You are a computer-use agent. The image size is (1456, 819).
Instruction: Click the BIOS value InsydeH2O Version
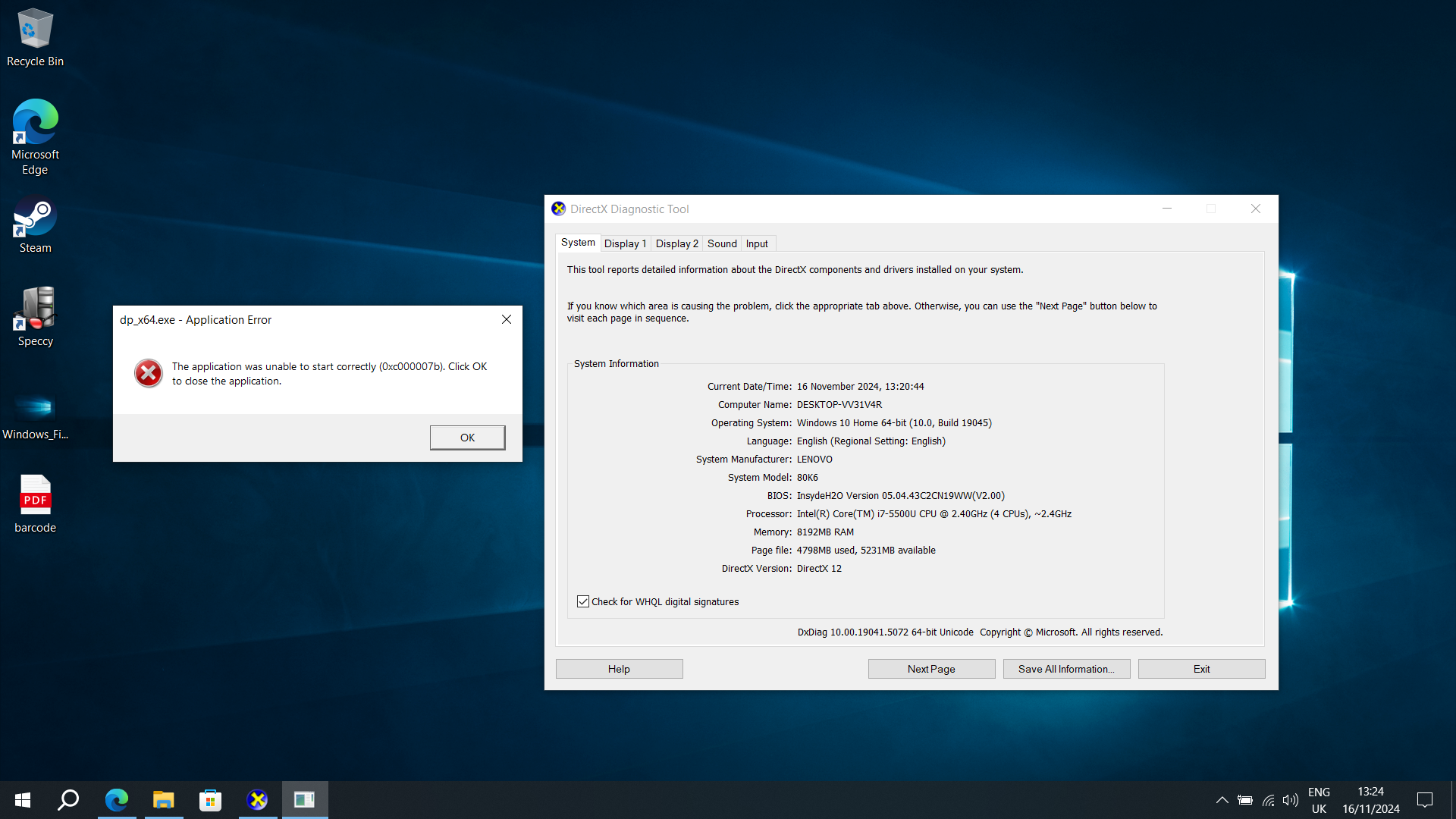tap(900, 496)
